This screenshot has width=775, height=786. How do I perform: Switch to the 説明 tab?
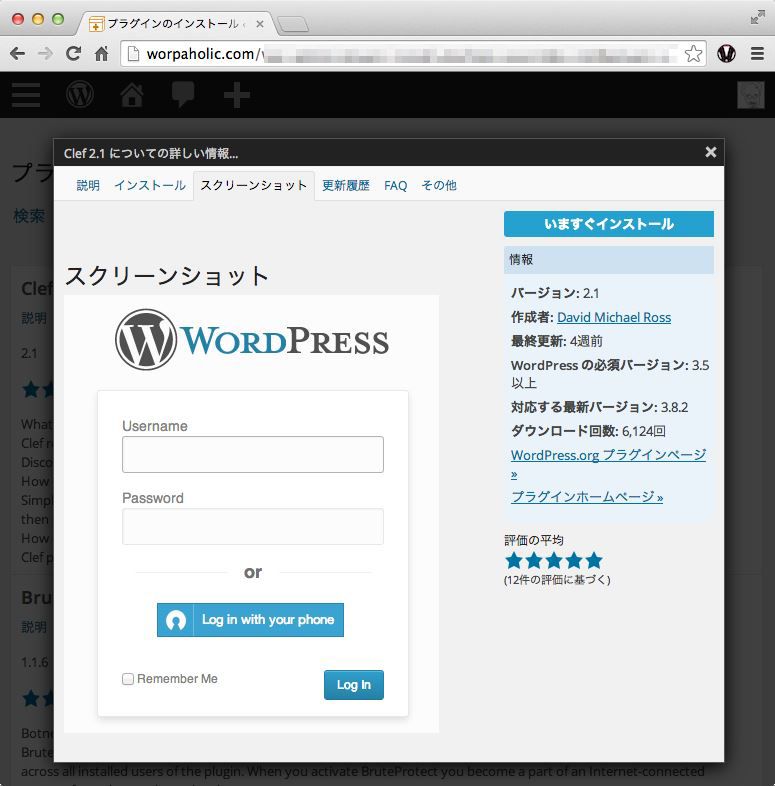click(88, 185)
